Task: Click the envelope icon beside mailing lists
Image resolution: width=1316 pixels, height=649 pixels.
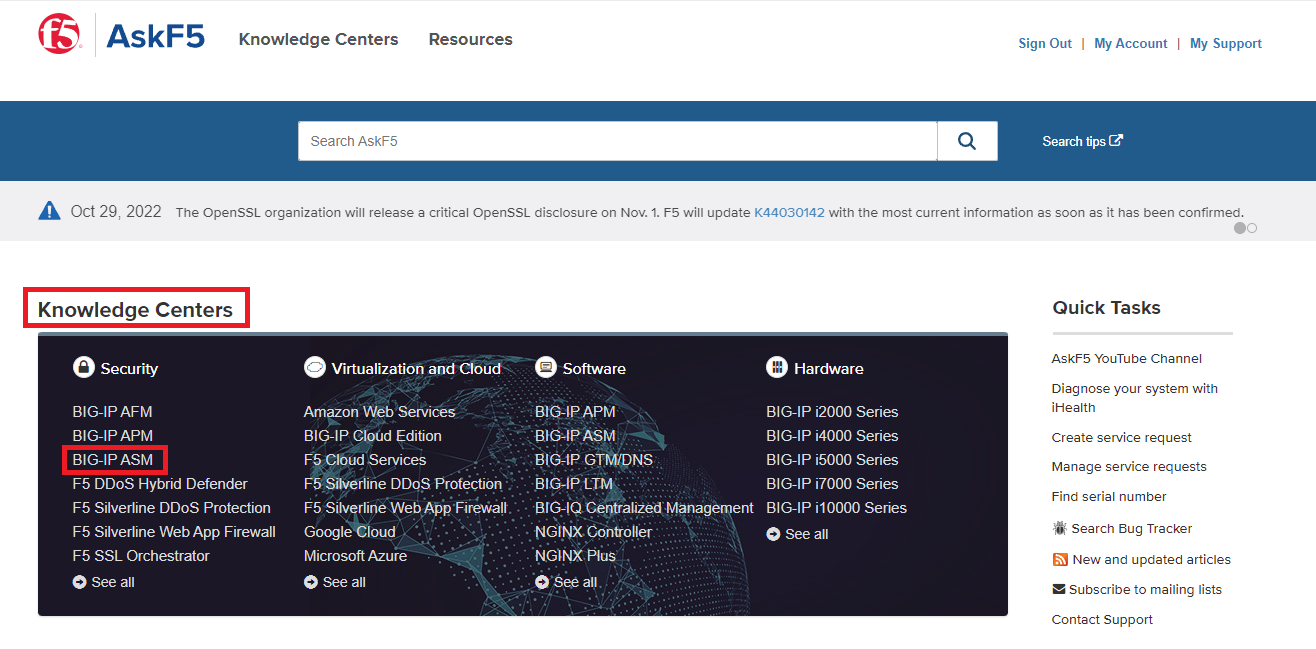Action: click(x=1059, y=589)
